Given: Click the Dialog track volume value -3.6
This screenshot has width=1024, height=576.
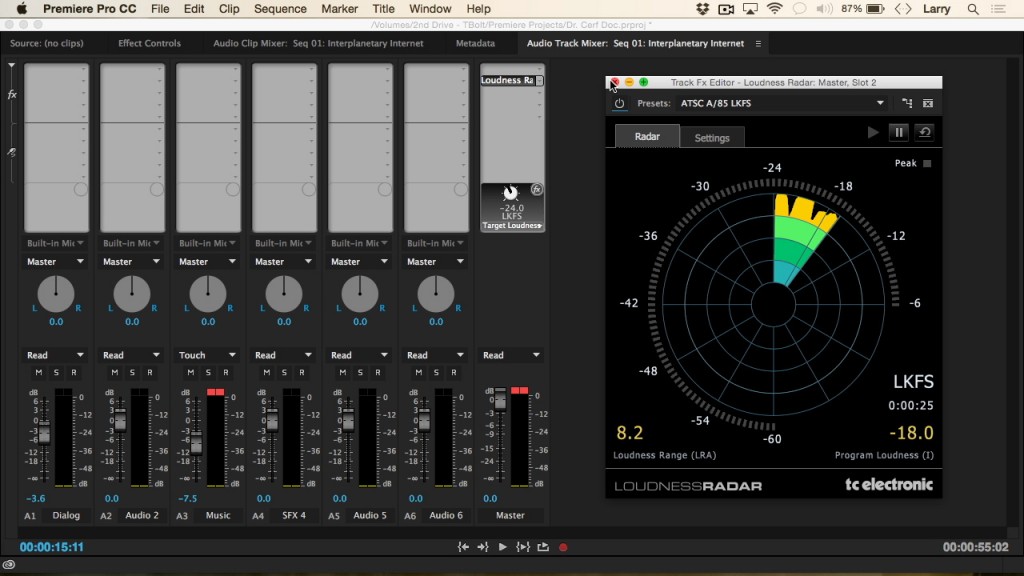Looking at the screenshot, I should point(35,498).
